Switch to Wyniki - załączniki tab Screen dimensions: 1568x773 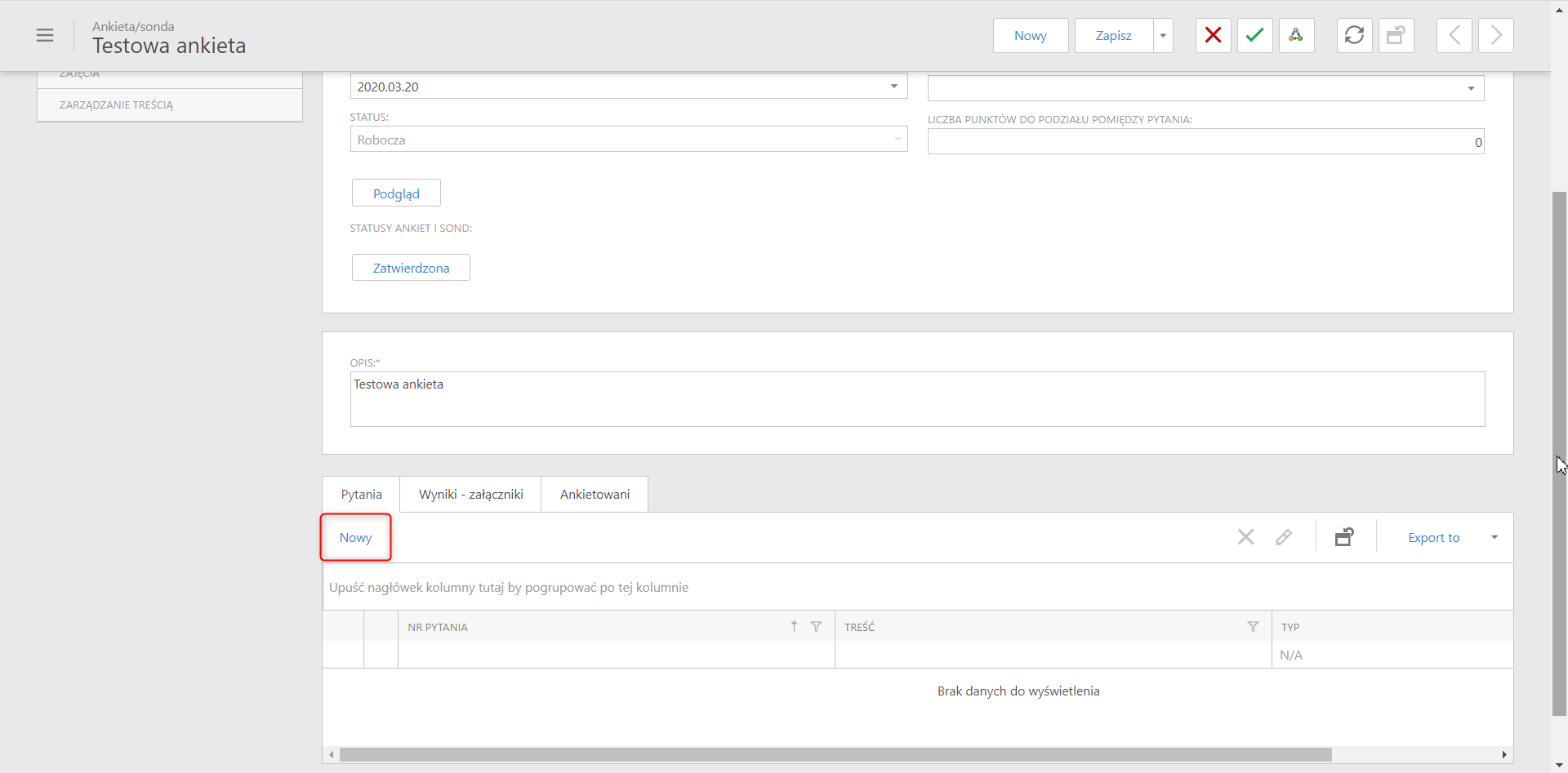[470, 494]
